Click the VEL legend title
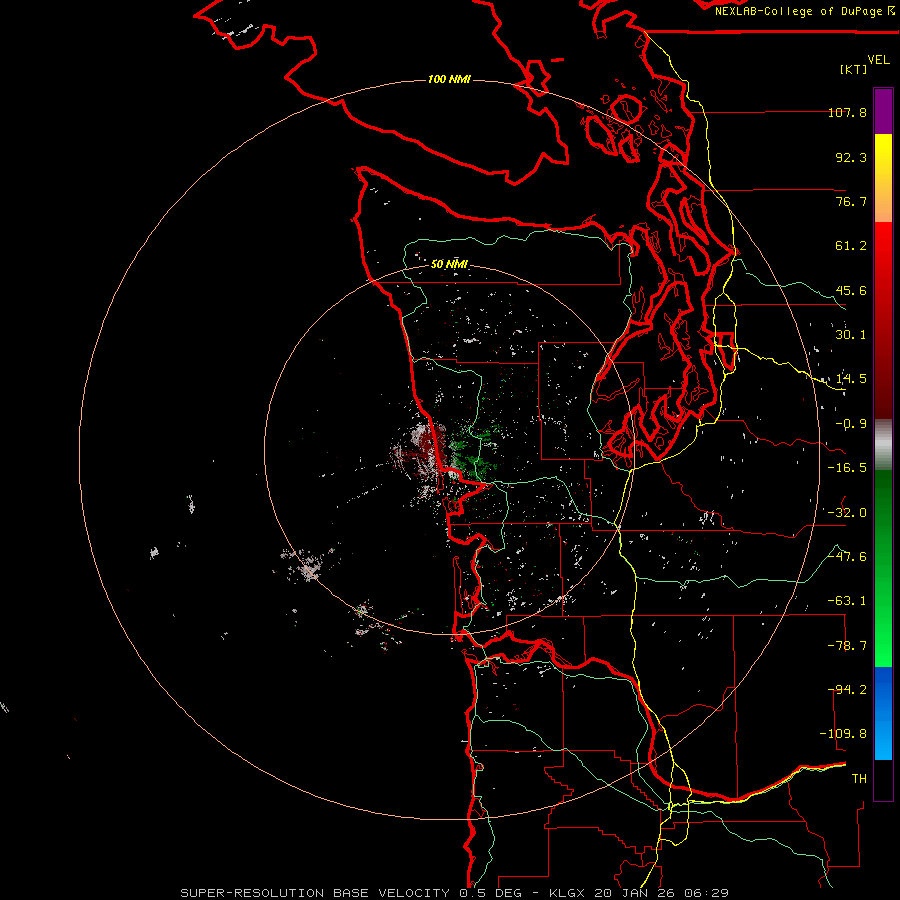 click(878, 60)
